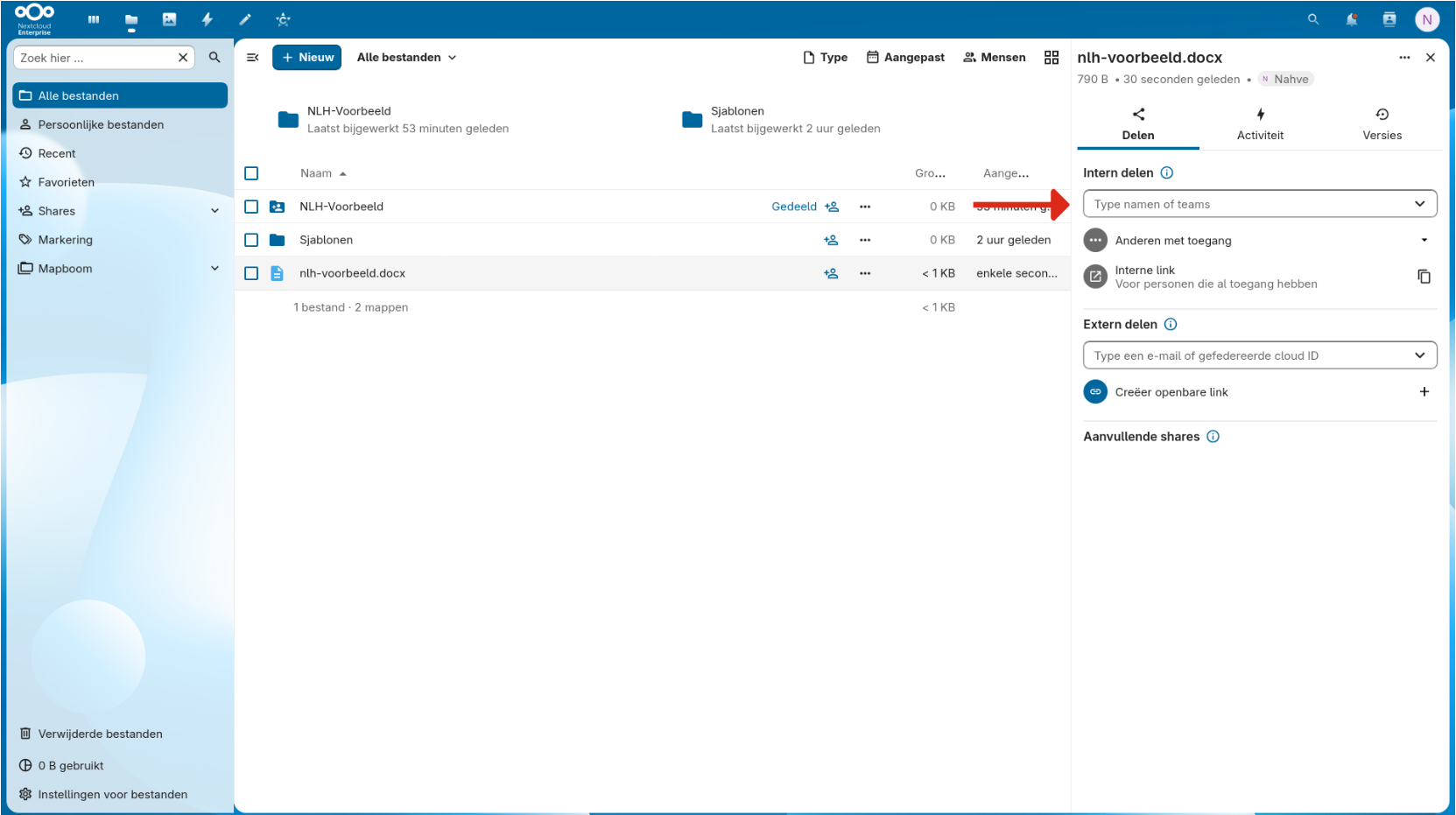The image size is (1456, 815).
Task: Show info about Aanvullende shares
Action: pos(1213,437)
